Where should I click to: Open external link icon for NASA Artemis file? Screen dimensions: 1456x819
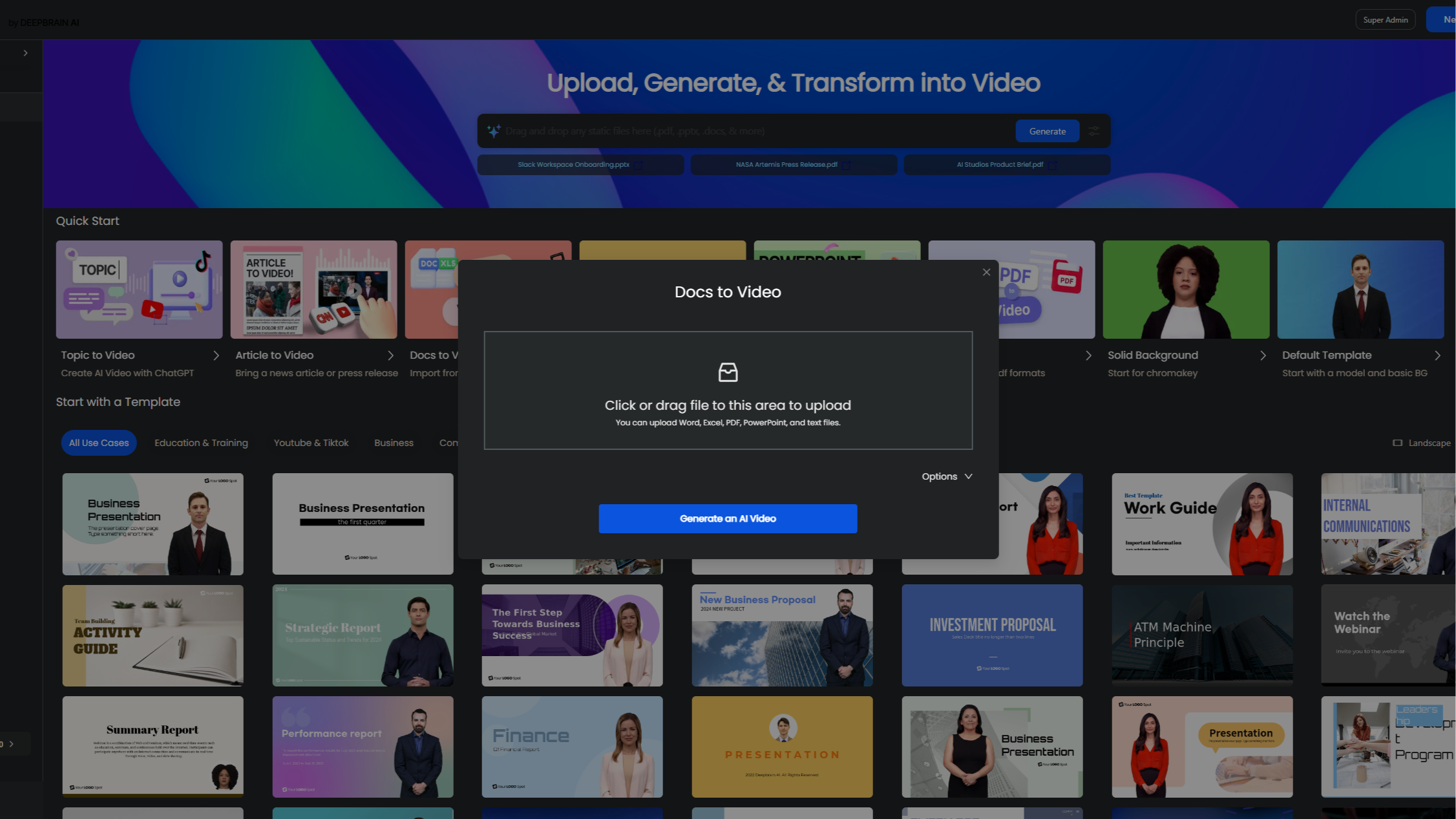pyautogui.click(x=847, y=165)
